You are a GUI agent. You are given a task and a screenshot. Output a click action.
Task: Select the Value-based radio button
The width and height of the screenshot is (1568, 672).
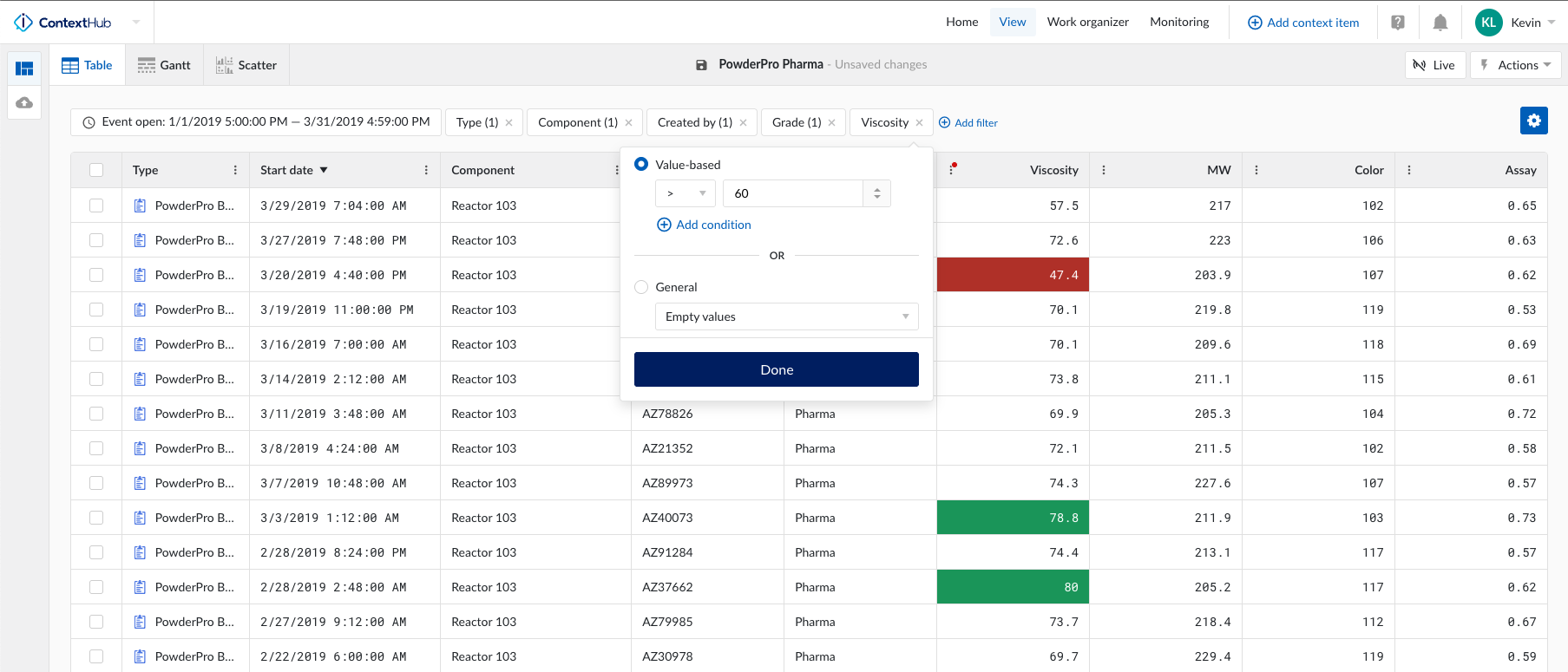coord(641,164)
